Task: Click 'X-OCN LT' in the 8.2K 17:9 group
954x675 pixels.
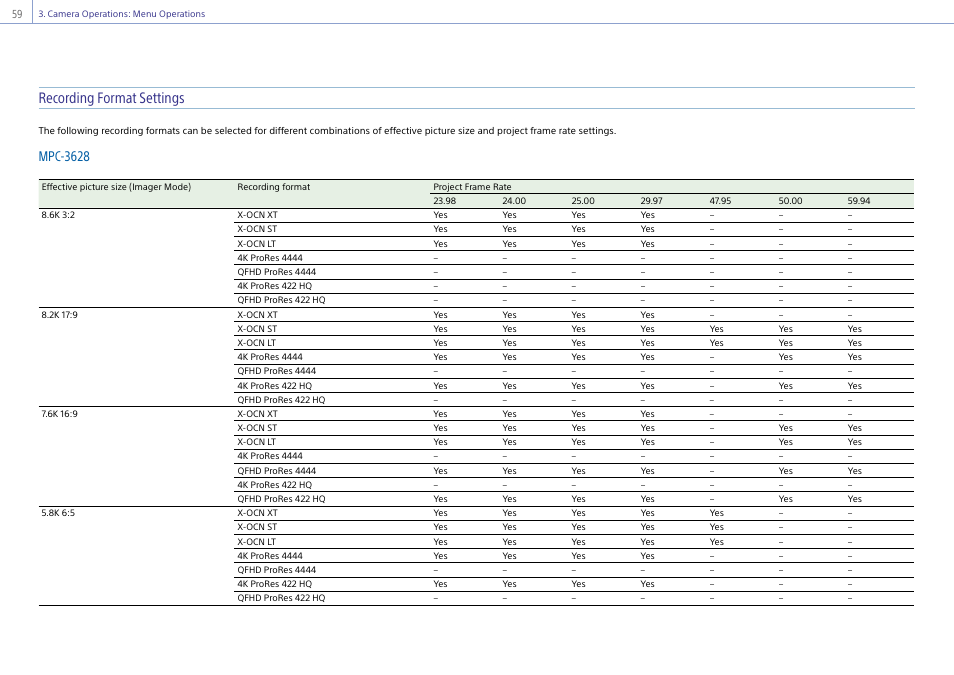Action: [257, 343]
